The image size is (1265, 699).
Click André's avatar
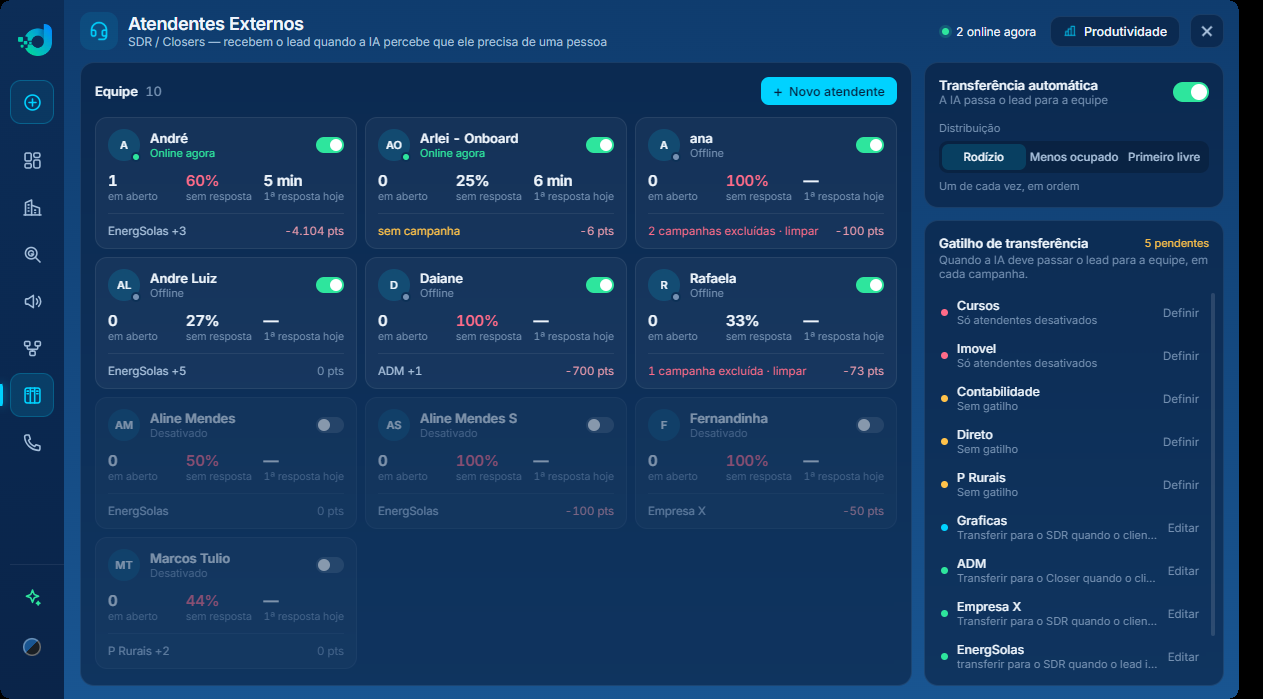124,145
